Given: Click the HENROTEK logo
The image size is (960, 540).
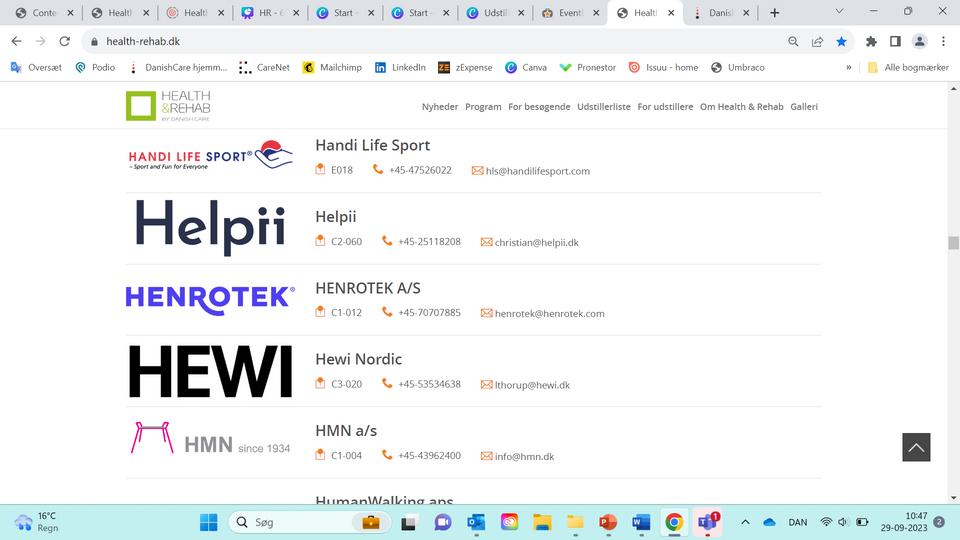Looking at the screenshot, I should [210, 300].
